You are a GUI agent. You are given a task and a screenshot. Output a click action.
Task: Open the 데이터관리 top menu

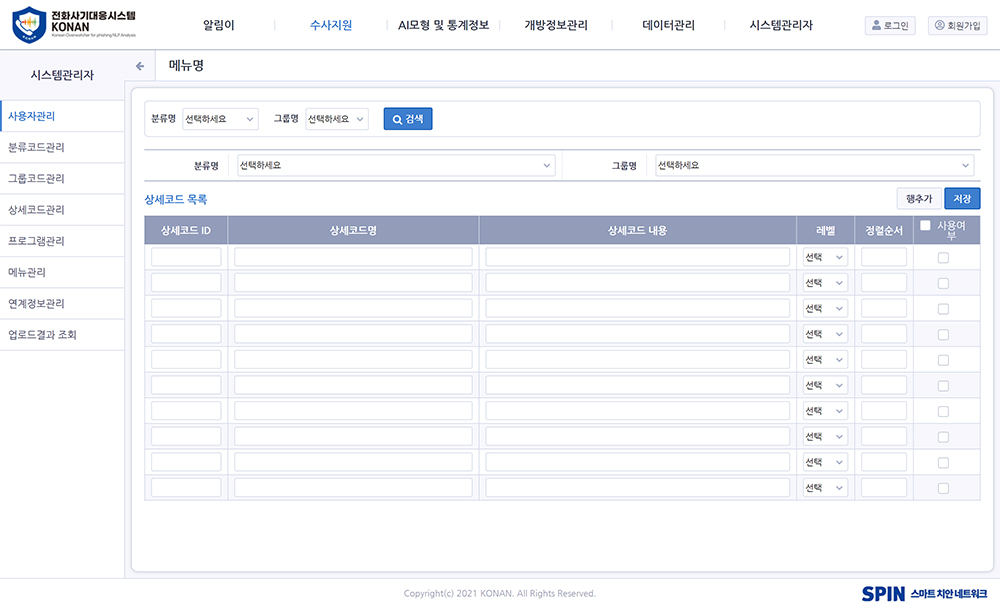tap(668, 26)
